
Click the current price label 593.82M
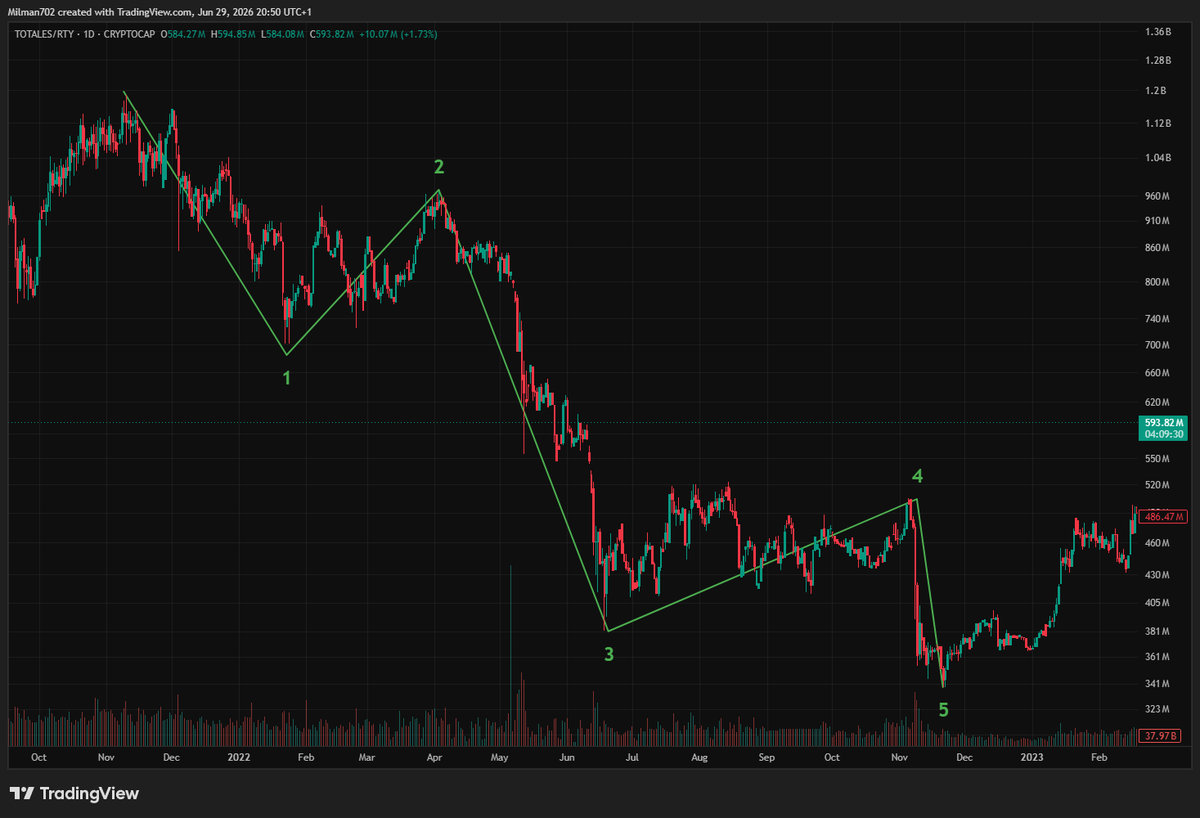[x=1164, y=423]
